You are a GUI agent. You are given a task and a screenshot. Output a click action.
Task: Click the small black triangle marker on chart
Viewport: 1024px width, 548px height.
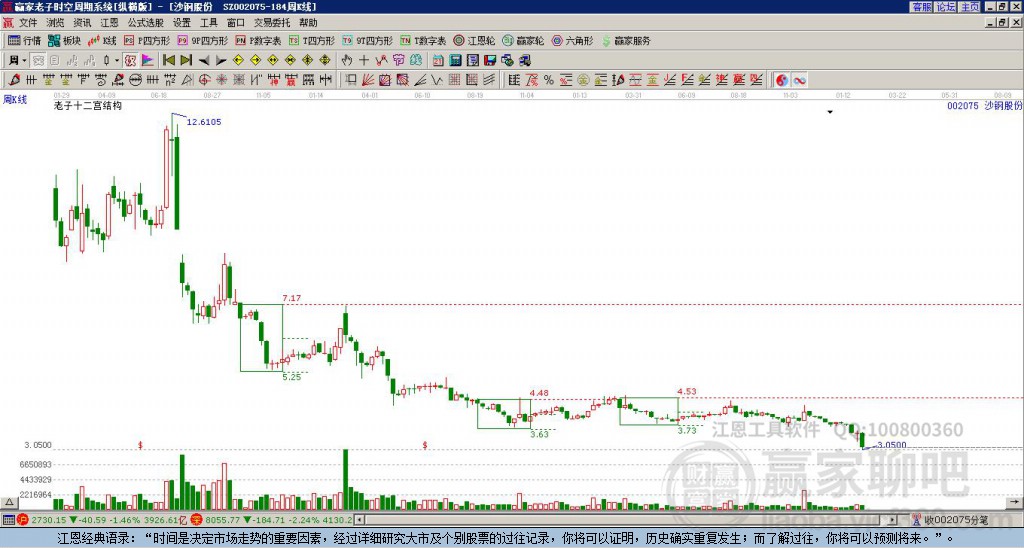coord(830,112)
